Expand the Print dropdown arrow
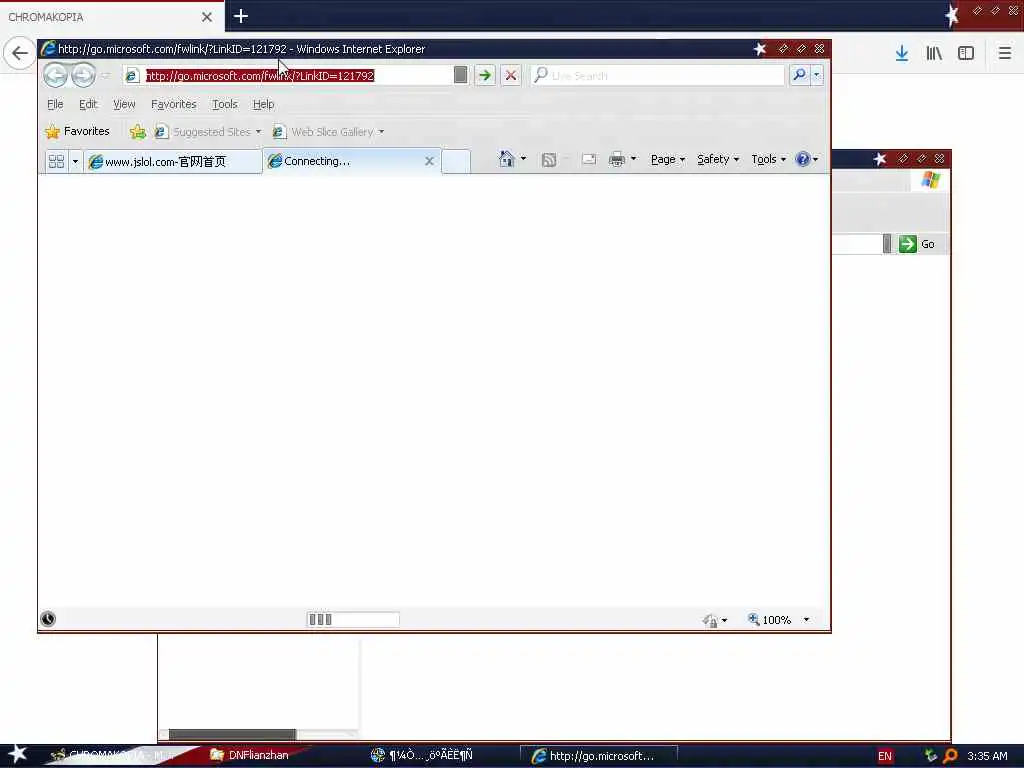1024x768 pixels. tap(633, 159)
